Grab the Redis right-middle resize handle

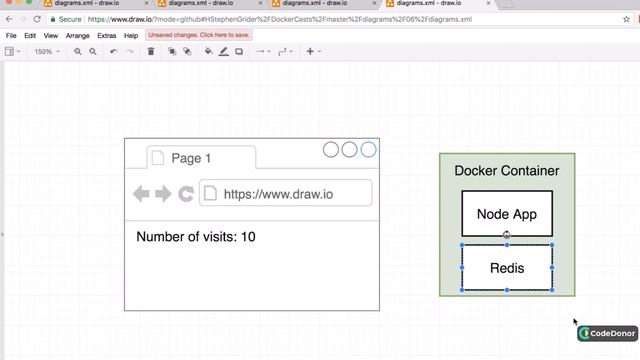pos(552,267)
